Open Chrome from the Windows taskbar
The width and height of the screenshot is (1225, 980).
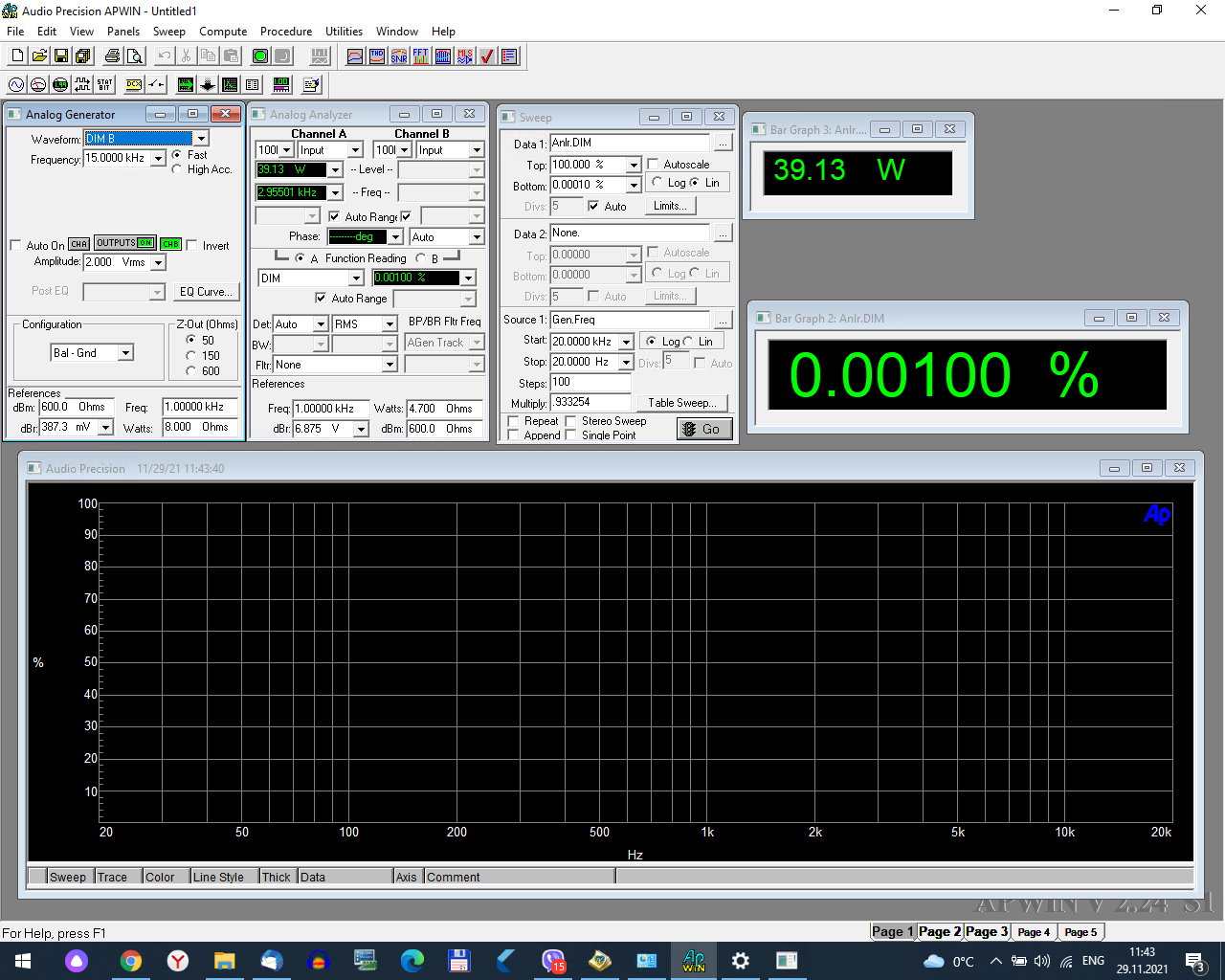(131, 961)
